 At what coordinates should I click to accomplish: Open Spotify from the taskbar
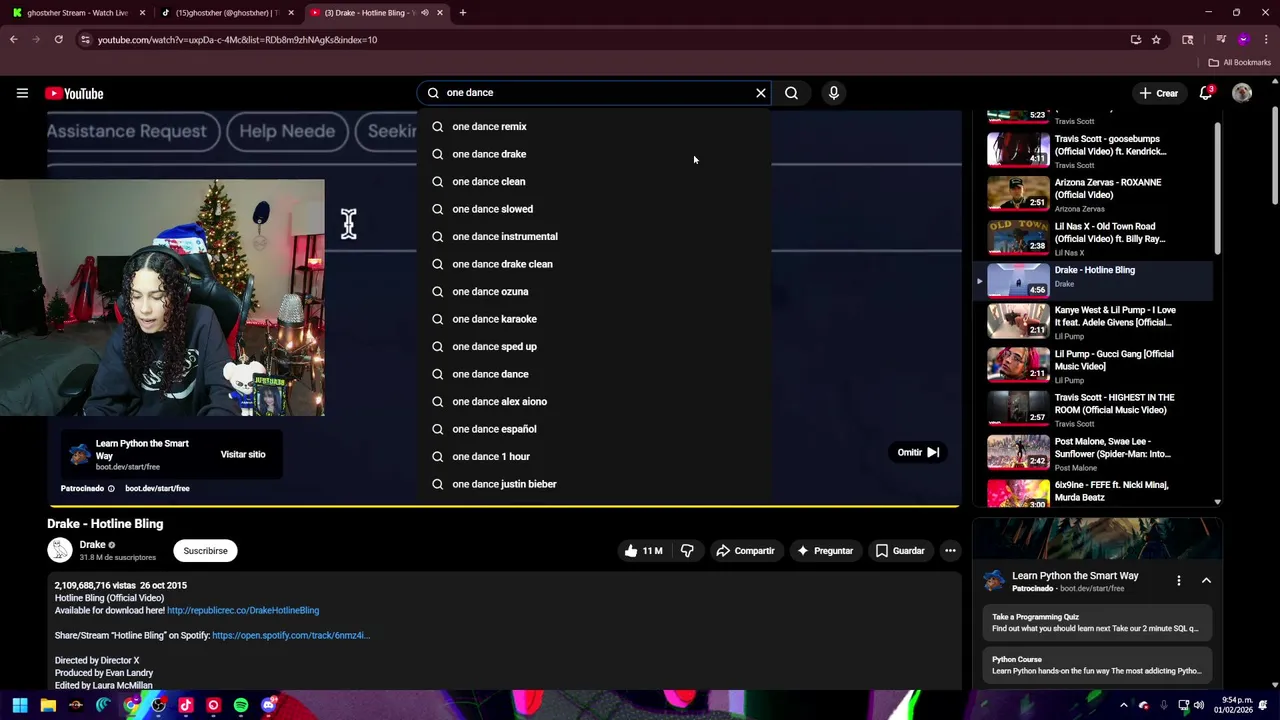click(x=241, y=706)
